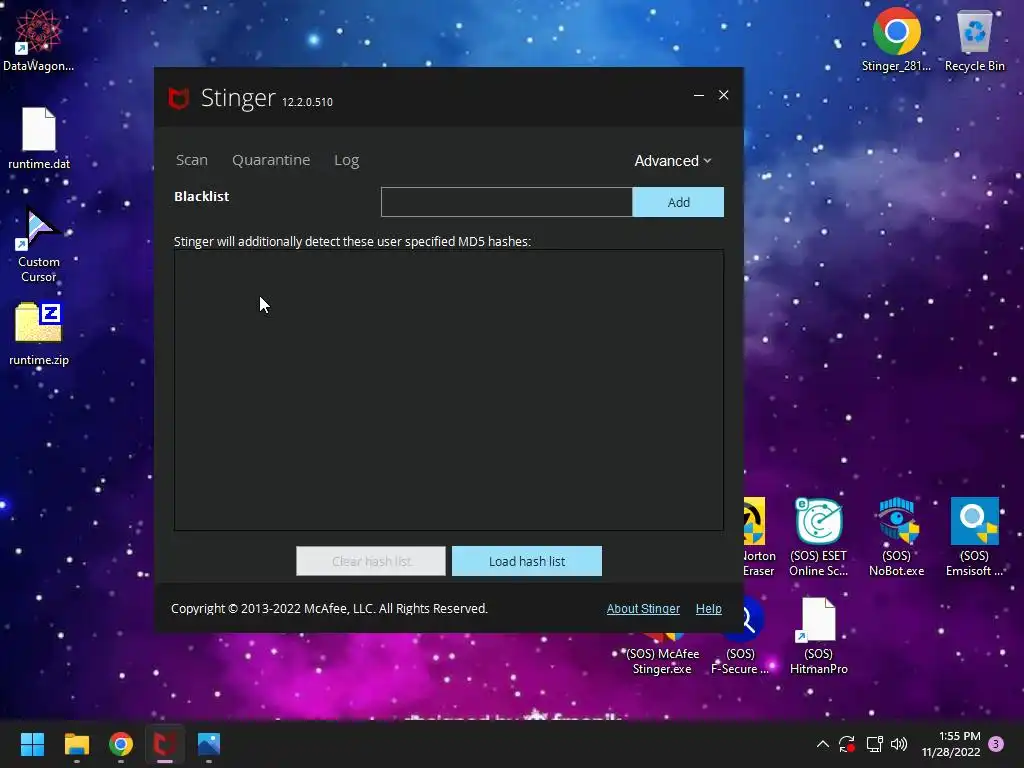Click the Blacklist MD5 hash input field

[x=507, y=202]
